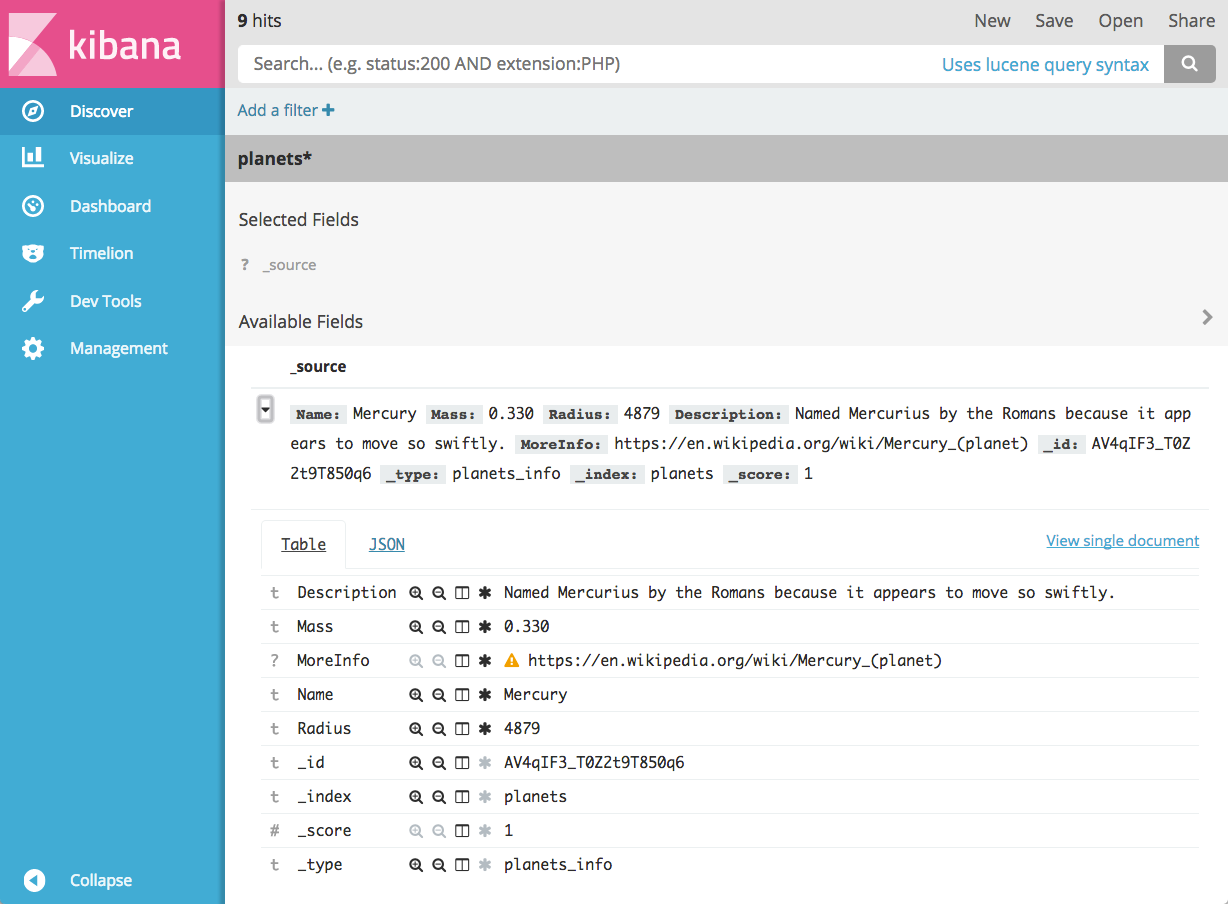Click the AV4qIF3_T0Z2t9T850q6 id value

tap(594, 763)
